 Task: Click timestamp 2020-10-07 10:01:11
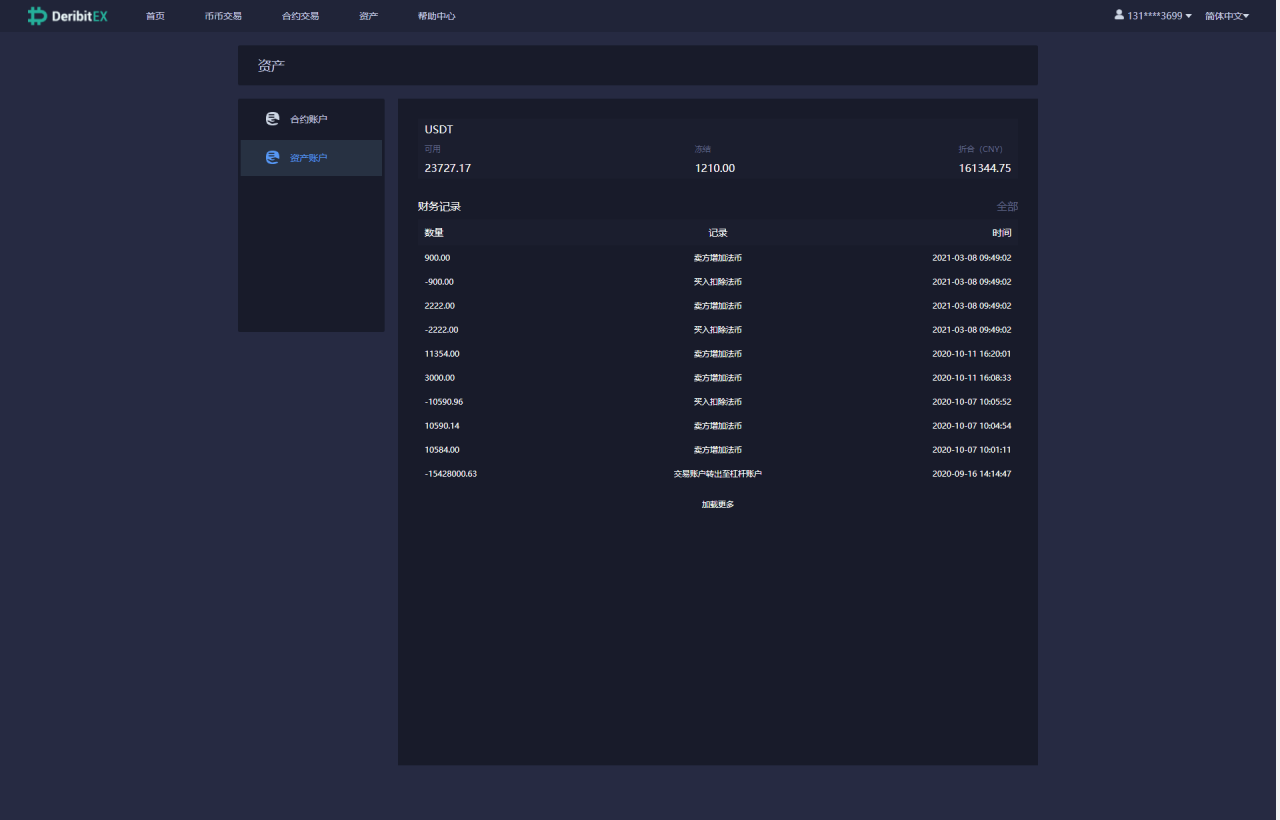(972, 450)
